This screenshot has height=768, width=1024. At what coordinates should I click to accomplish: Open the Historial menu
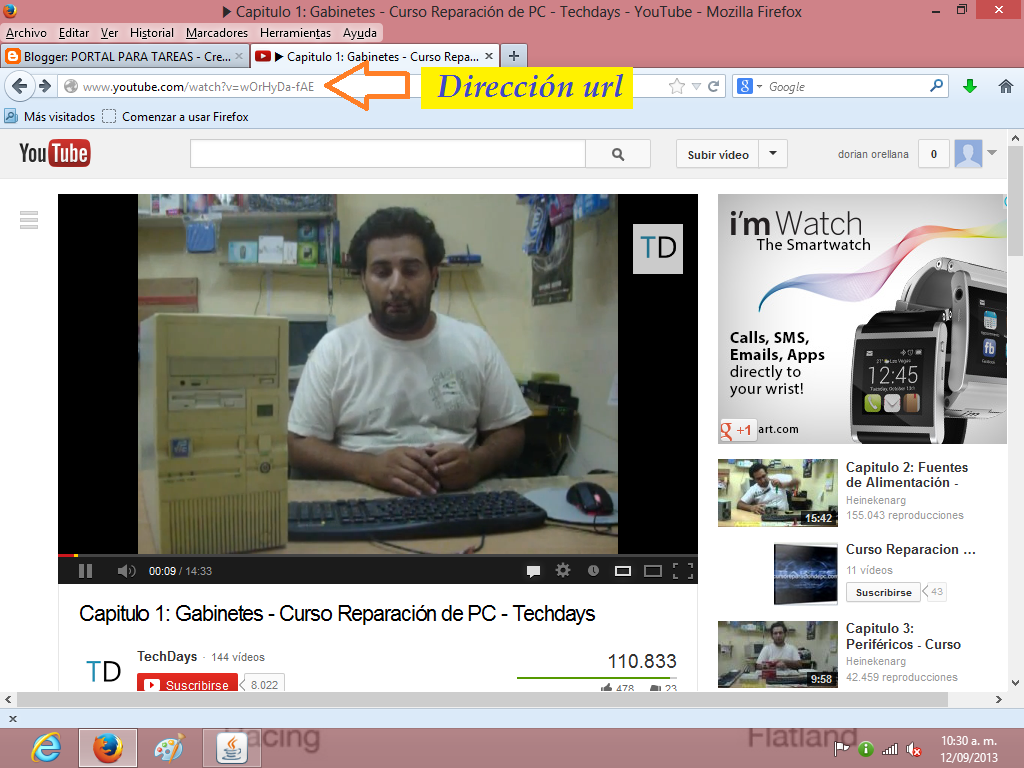(x=152, y=33)
